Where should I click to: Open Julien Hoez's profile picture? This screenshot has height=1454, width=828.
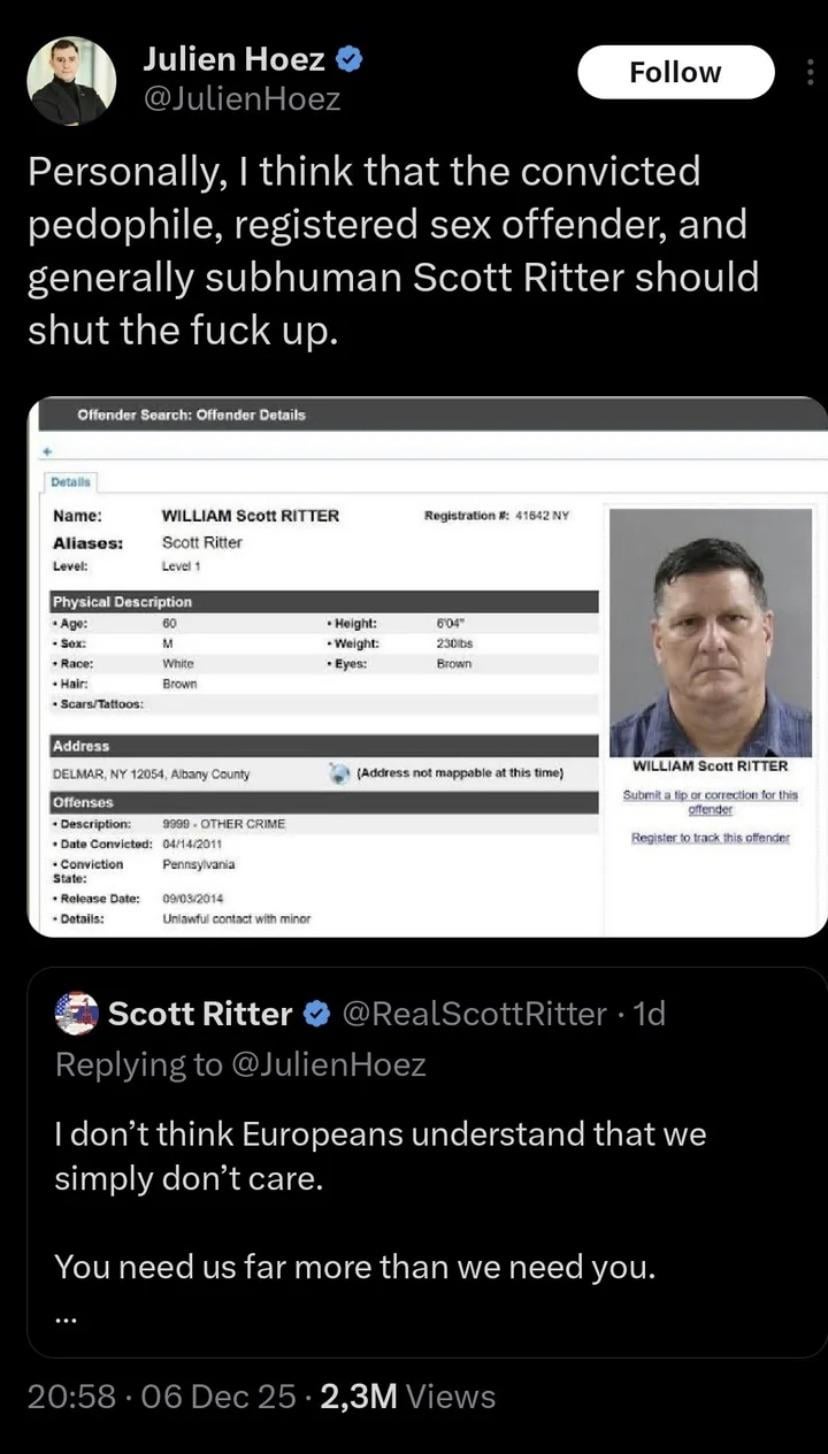(x=71, y=80)
